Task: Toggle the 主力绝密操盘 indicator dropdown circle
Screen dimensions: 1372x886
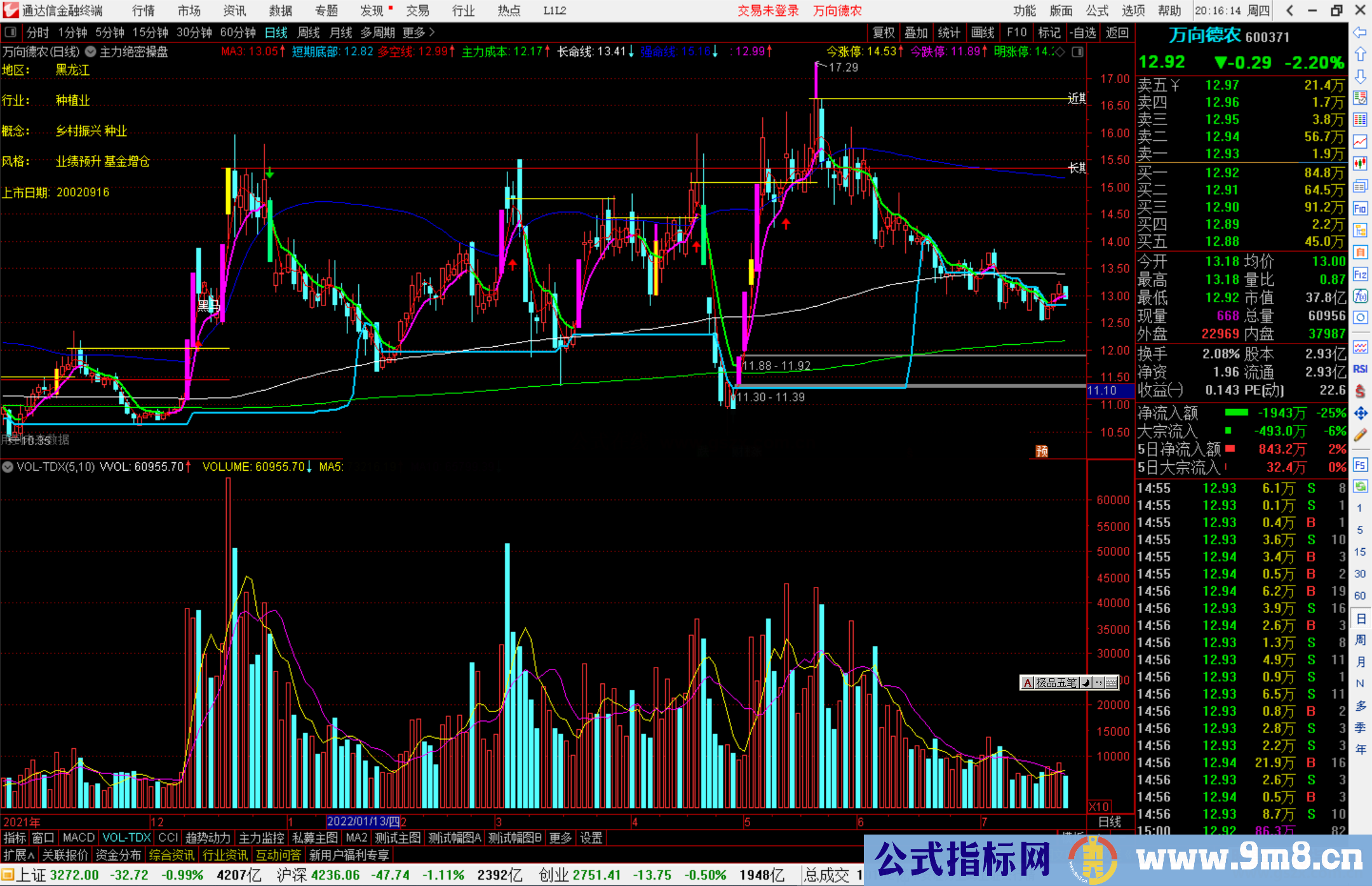Action: pos(90,51)
